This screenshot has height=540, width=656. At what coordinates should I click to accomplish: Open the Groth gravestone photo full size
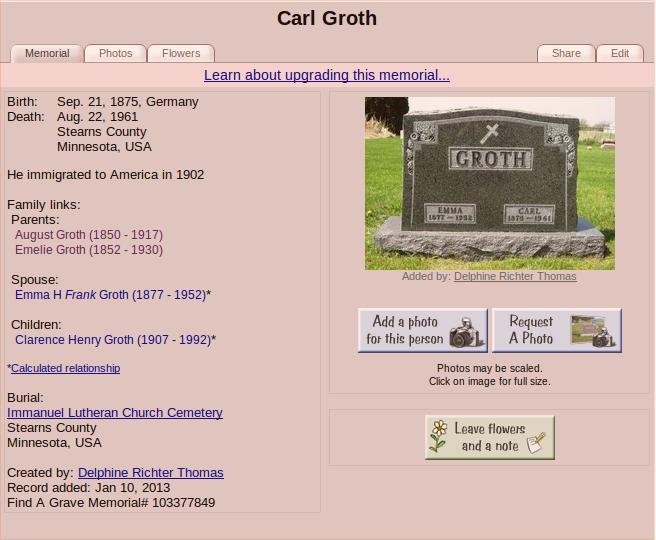click(489, 183)
